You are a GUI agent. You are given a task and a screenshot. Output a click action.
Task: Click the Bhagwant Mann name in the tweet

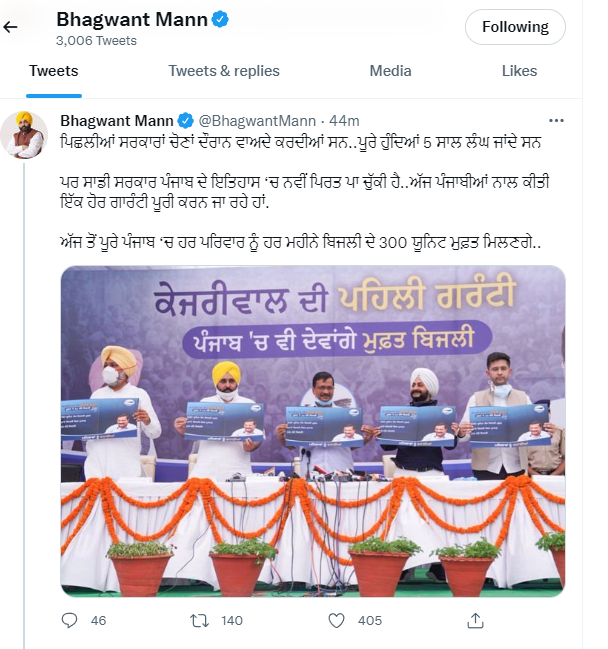[117, 121]
